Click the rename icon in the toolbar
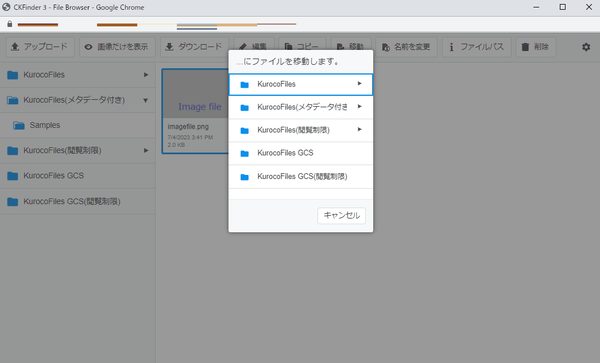Image resolution: width=600 pixels, height=363 pixels. [x=386, y=47]
